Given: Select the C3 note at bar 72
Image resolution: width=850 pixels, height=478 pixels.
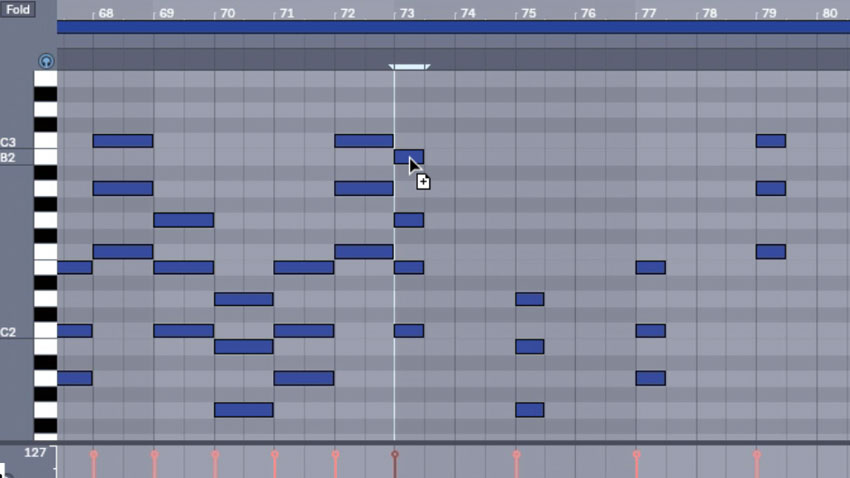Looking at the screenshot, I should [x=364, y=141].
